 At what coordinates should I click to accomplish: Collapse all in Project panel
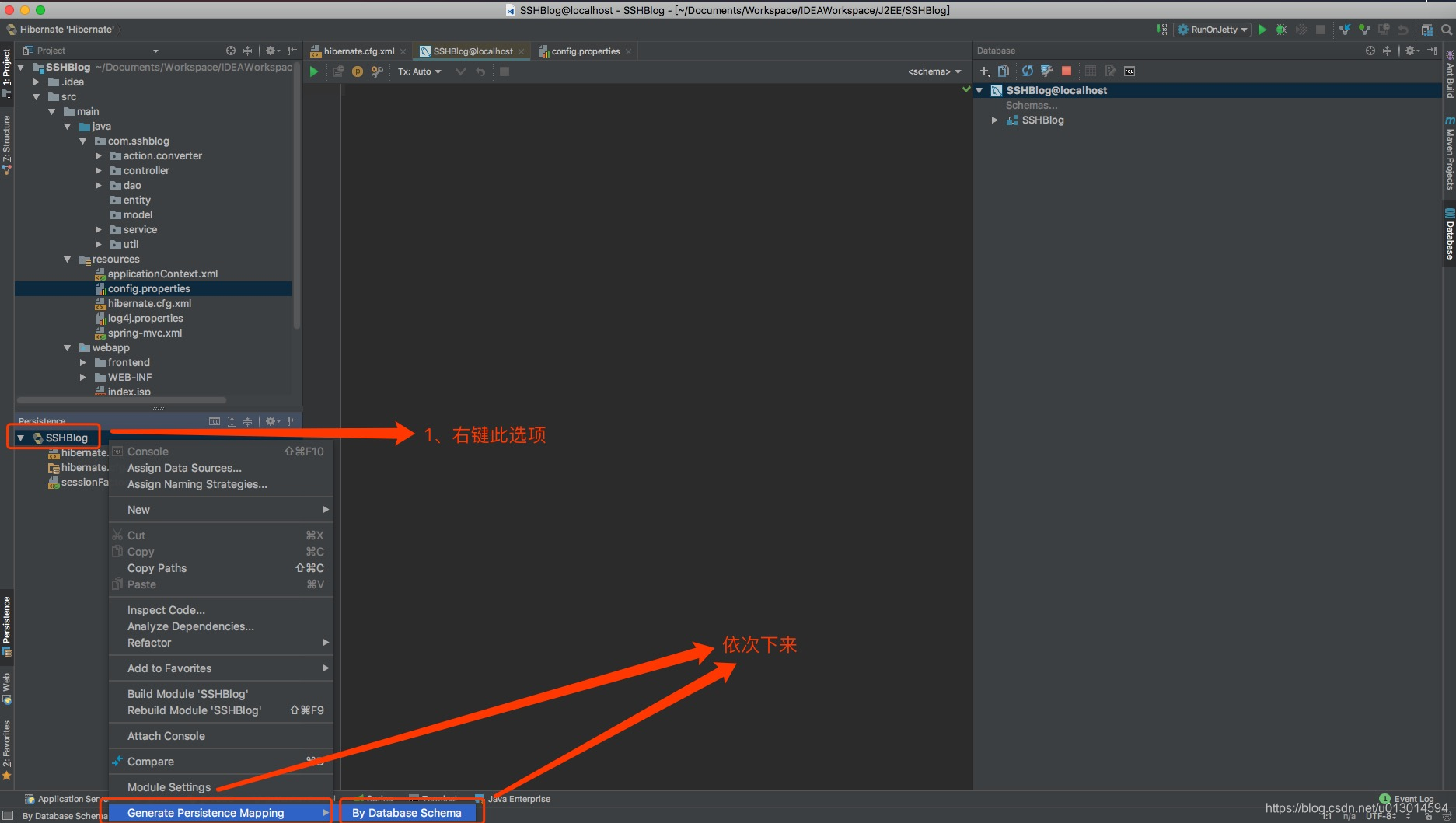248,51
